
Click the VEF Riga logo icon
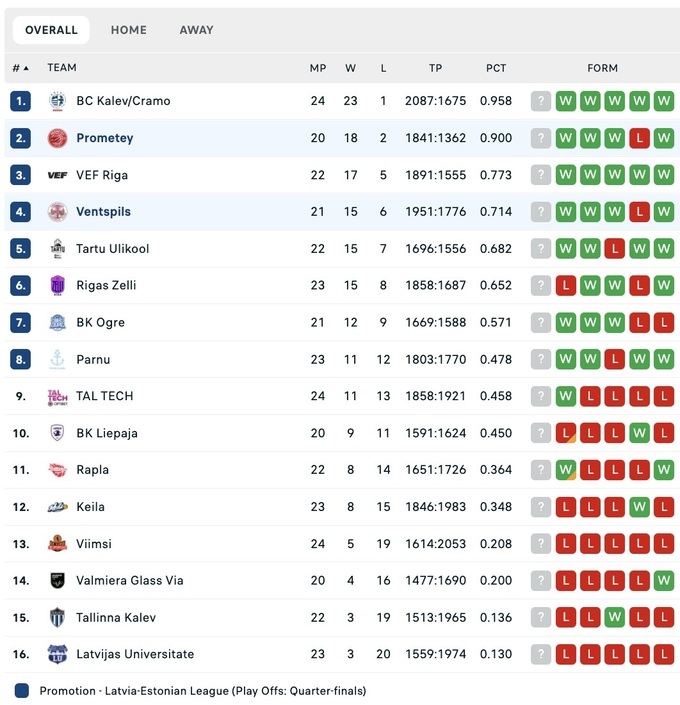[x=57, y=175]
